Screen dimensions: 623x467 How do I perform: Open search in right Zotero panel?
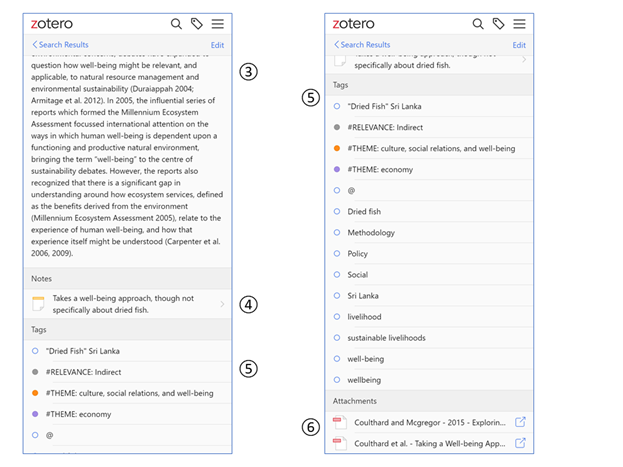[478, 24]
